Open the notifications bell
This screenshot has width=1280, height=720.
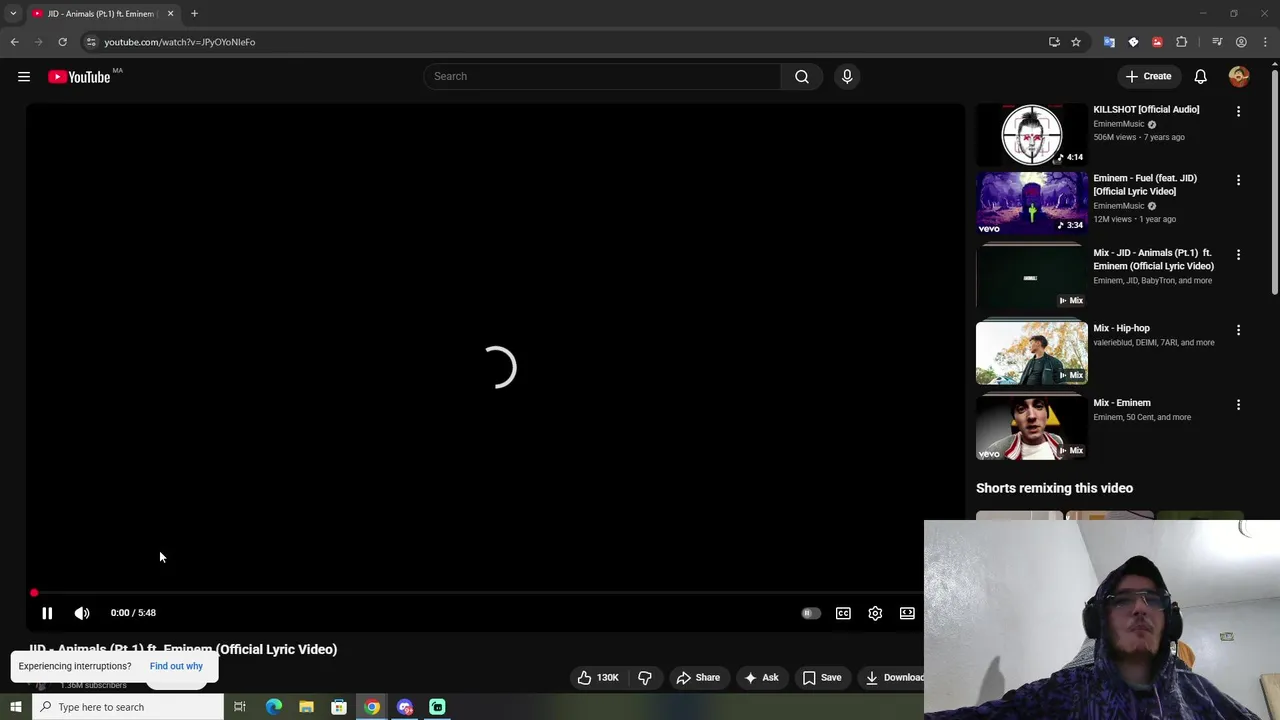click(1201, 76)
